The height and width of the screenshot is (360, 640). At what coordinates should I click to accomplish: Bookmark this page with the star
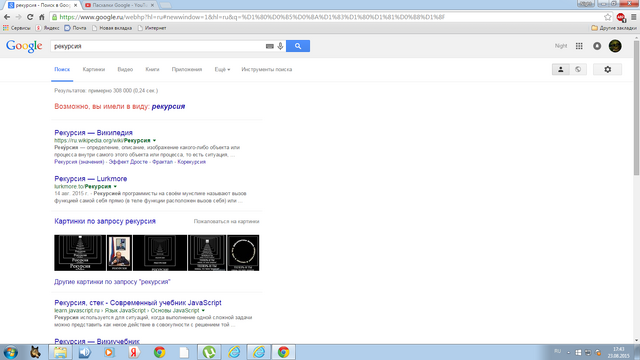pyautogui.click(x=607, y=17)
